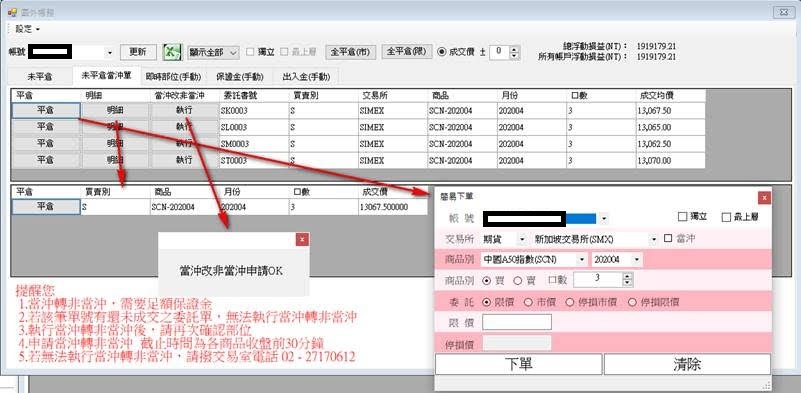Open the 帳號 dropdown in order dialog
This screenshot has width=801, height=393.
tap(604, 219)
